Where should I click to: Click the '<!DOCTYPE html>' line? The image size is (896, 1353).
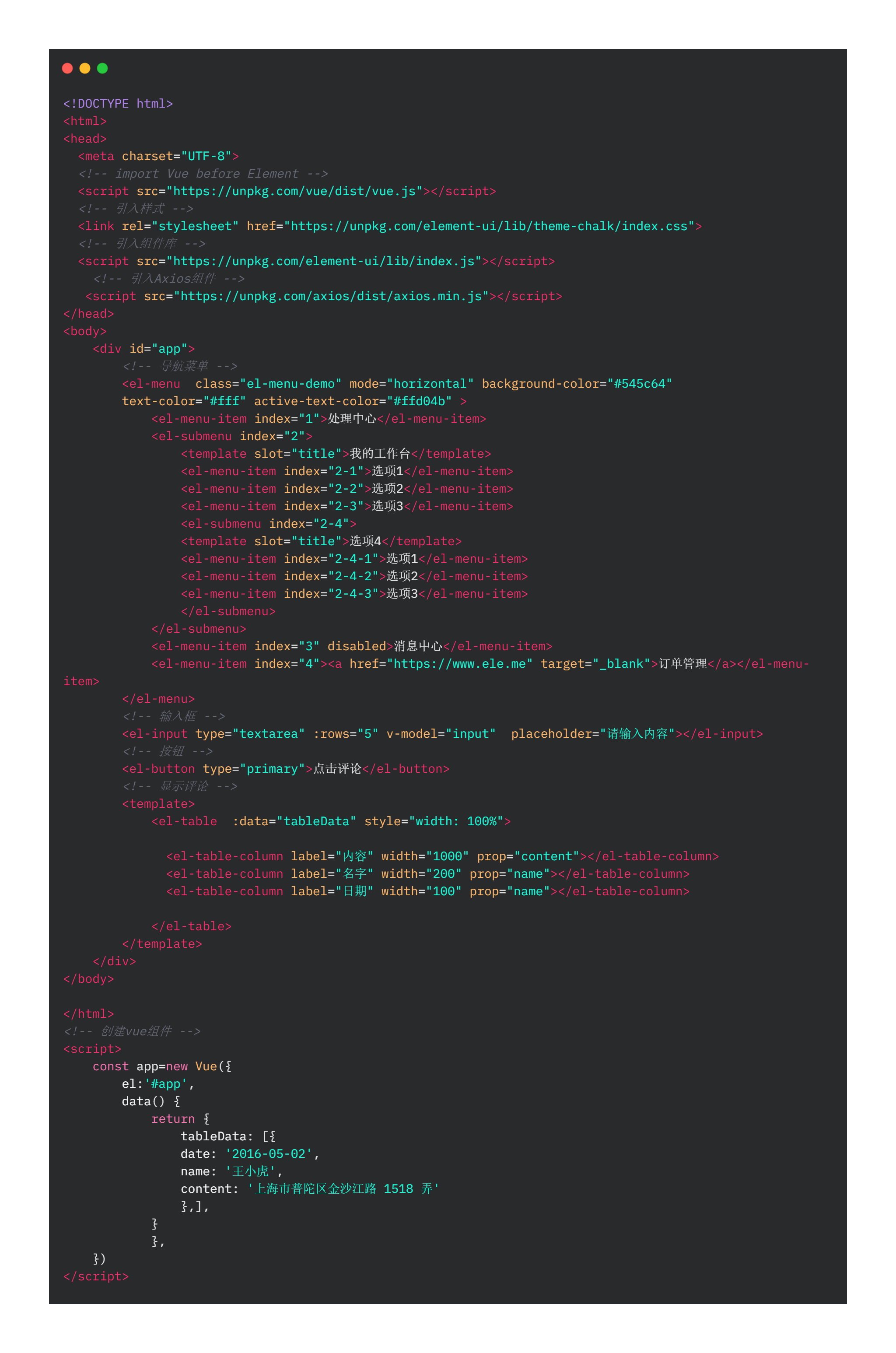click(x=118, y=103)
